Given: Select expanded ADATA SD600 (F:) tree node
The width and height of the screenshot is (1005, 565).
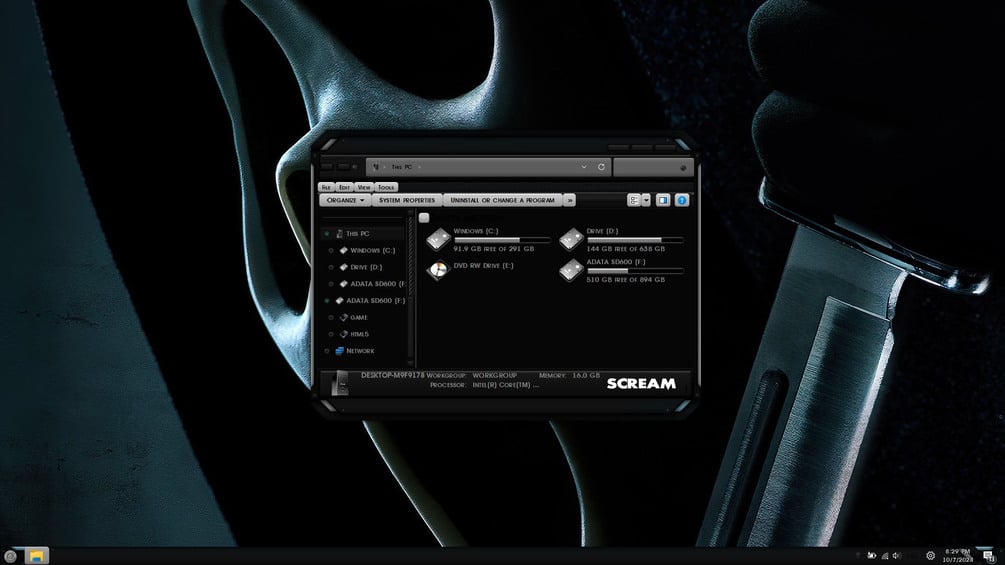Looking at the screenshot, I should [x=376, y=300].
